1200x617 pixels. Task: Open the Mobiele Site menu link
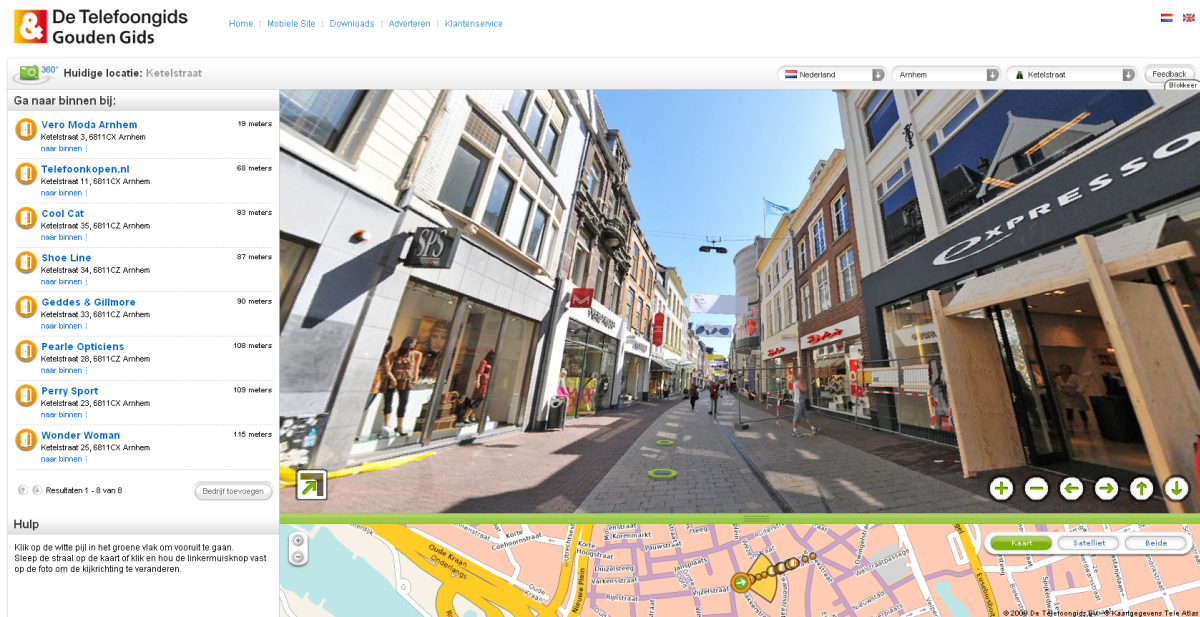[291, 24]
